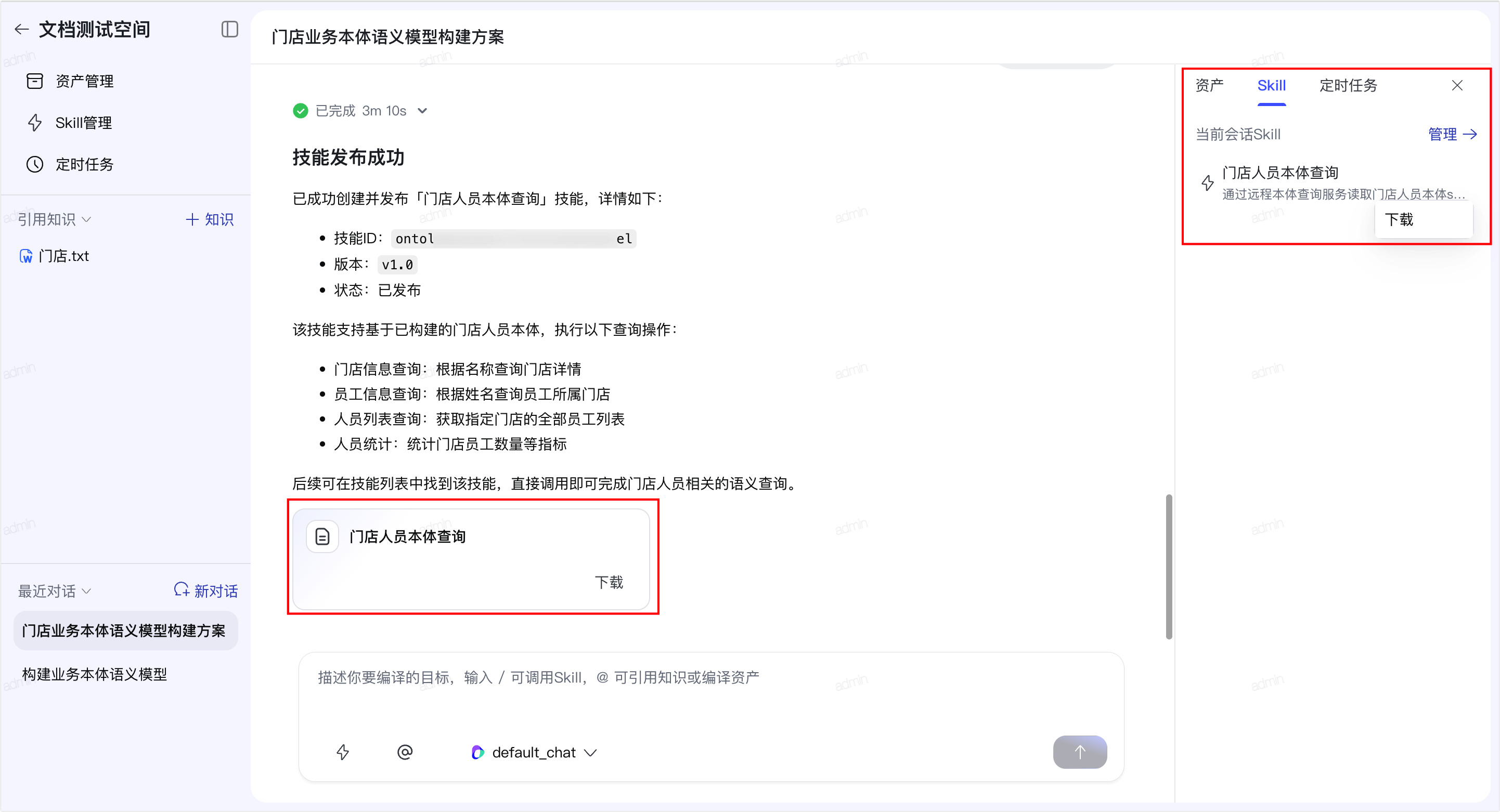Expand the 已完成 3m 10s details chevron
Viewport: 1500px width, 812px height.
coord(423,111)
